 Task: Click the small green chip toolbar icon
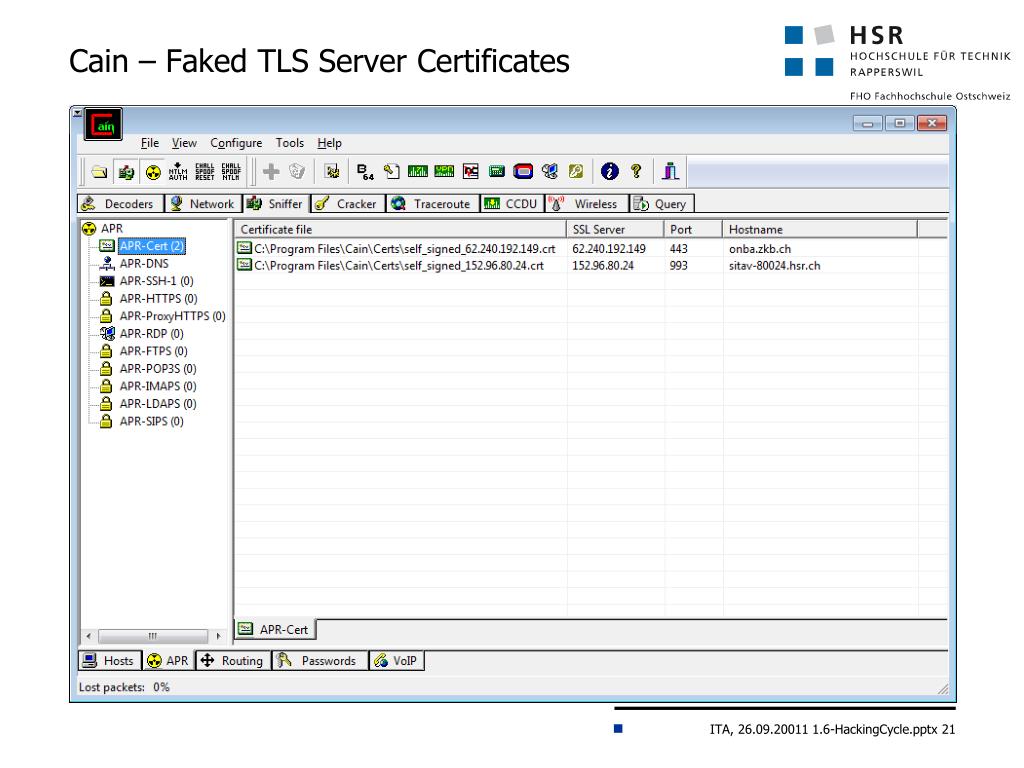click(496, 171)
